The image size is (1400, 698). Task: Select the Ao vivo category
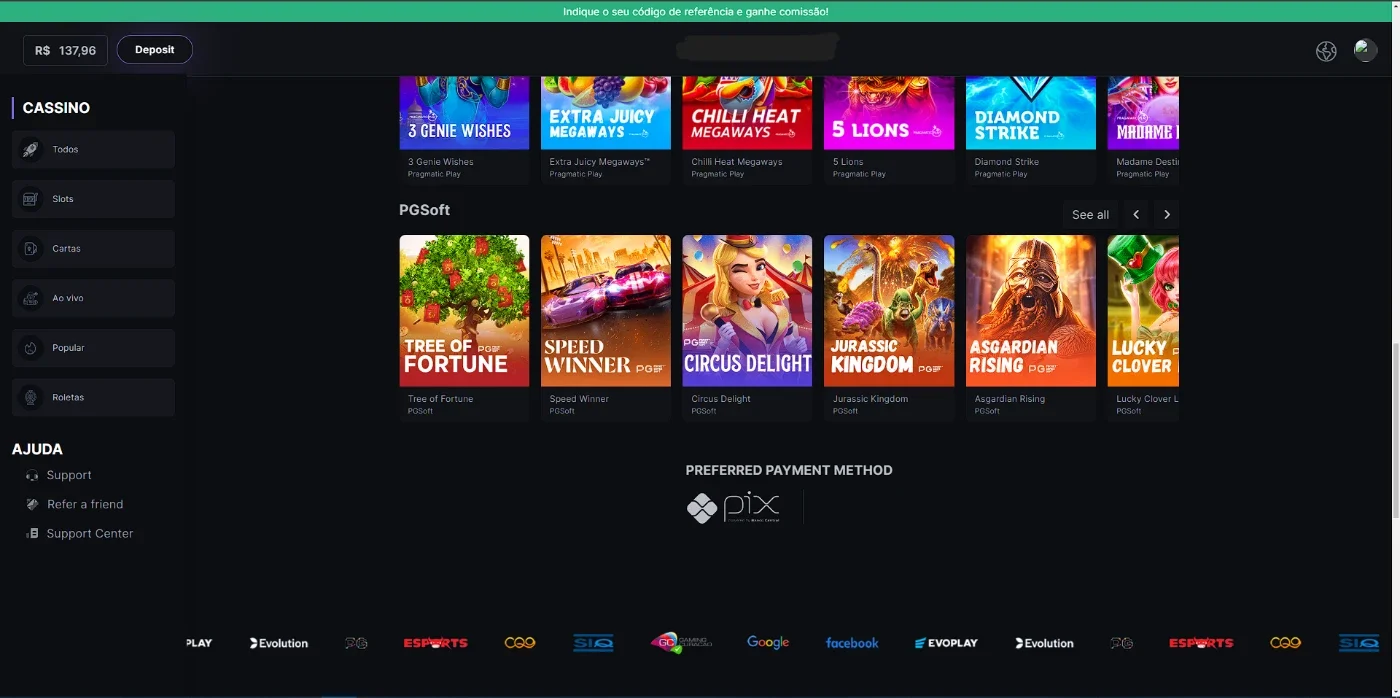[x=93, y=298]
